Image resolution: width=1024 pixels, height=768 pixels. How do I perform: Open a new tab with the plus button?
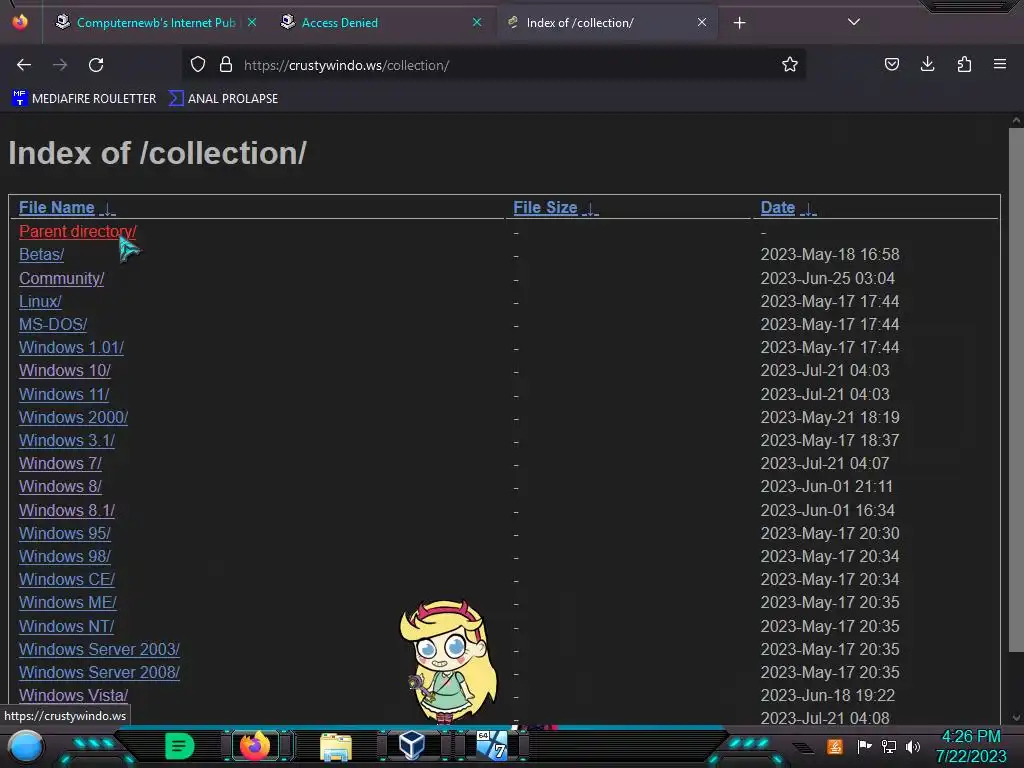click(x=739, y=23)
